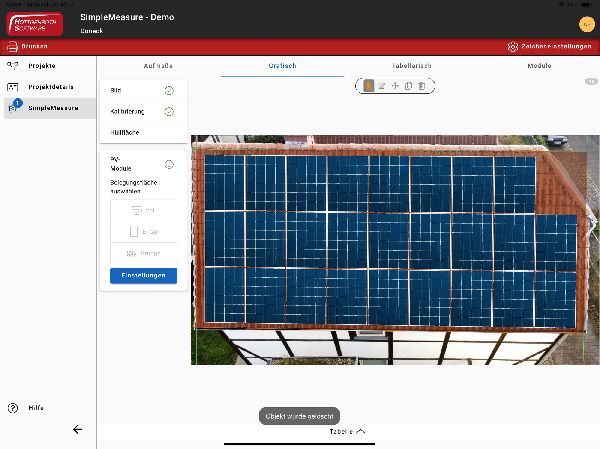Switch to the Tabellarisch tab
Screen dimensions: 600x449
pos(412,66)
